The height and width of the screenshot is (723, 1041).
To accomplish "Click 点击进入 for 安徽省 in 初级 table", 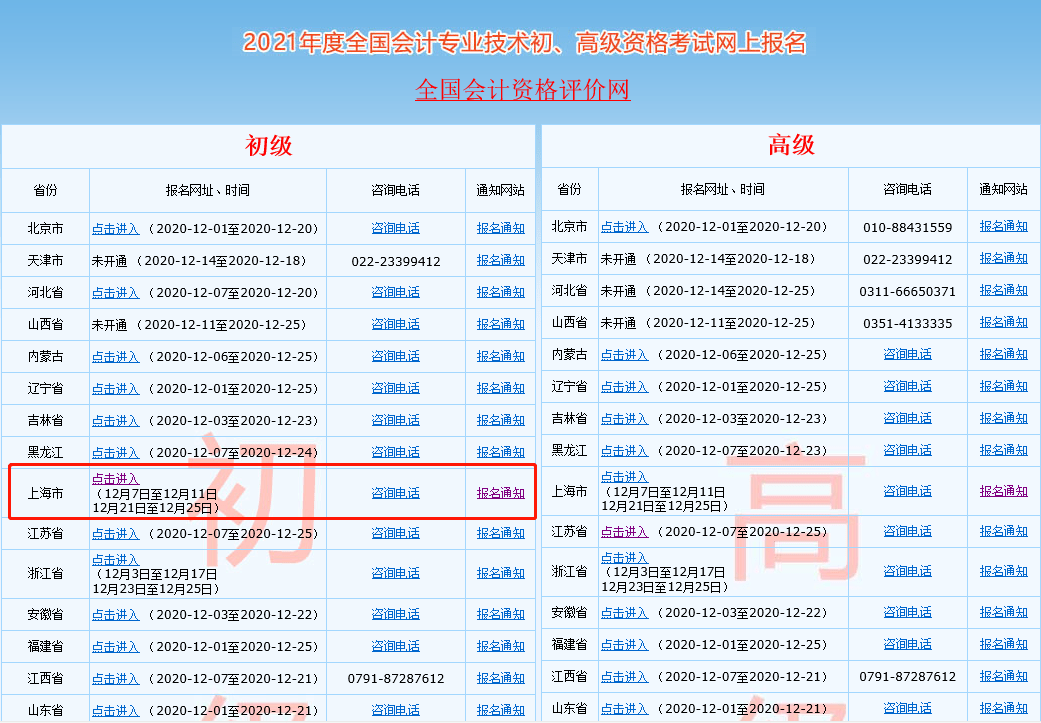I will tap(116, 615).
